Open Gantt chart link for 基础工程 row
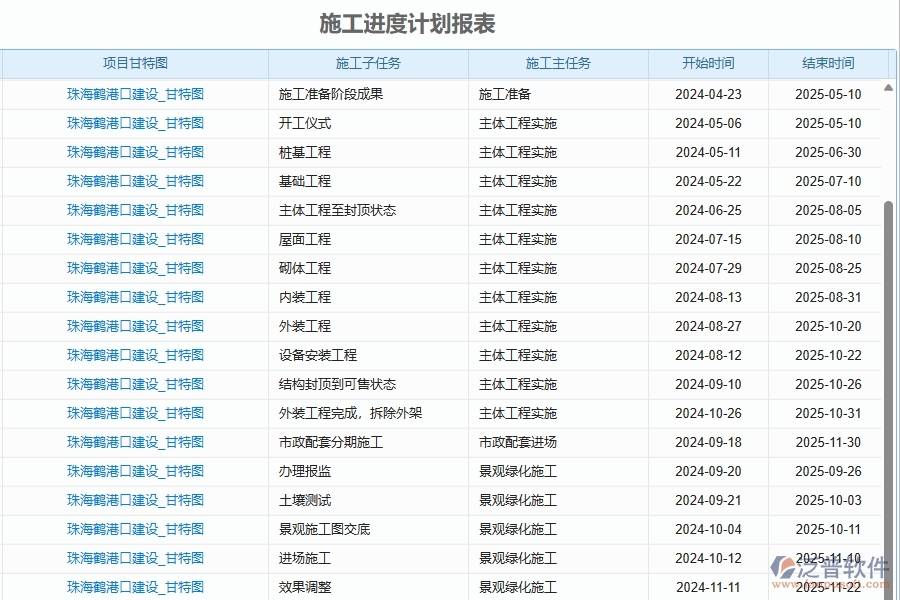Screen dimensions: 900x600 tap(133, 181)
